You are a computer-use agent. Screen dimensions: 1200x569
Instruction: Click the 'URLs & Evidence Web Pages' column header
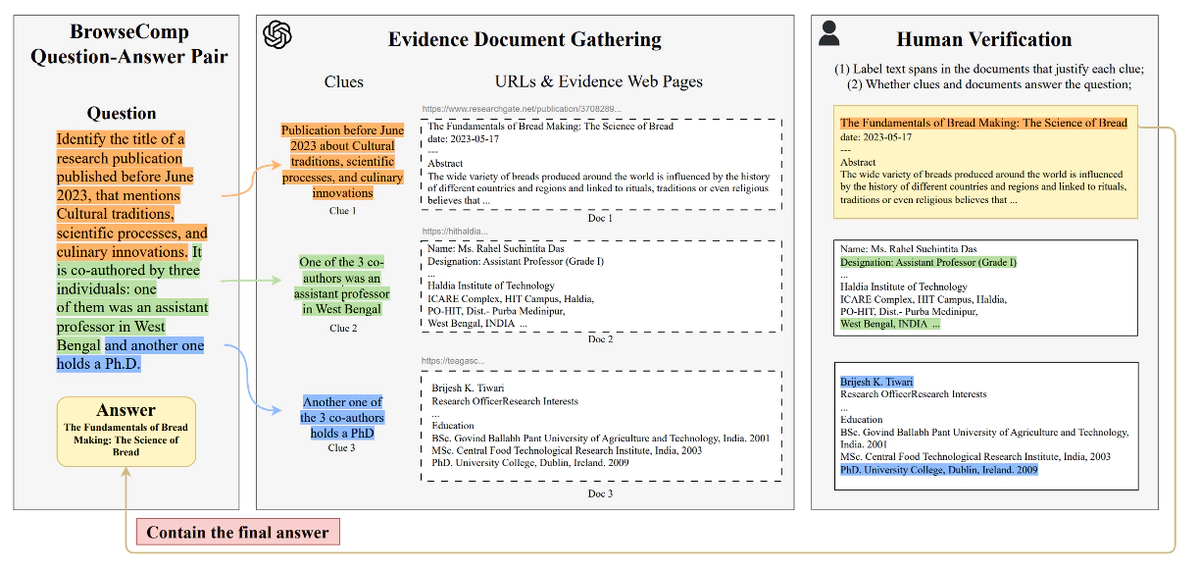tap(598, 82)
